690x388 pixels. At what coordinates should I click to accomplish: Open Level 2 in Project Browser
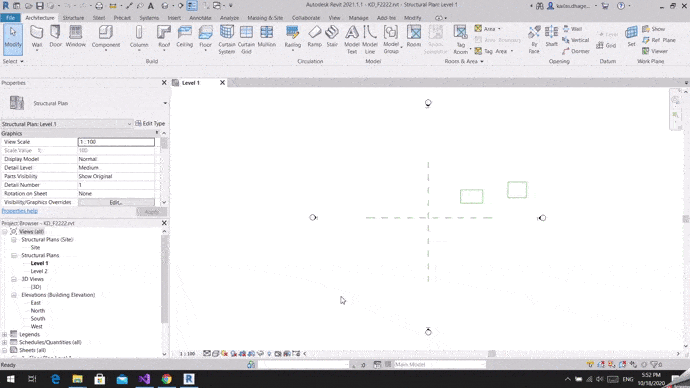(39, 271)
